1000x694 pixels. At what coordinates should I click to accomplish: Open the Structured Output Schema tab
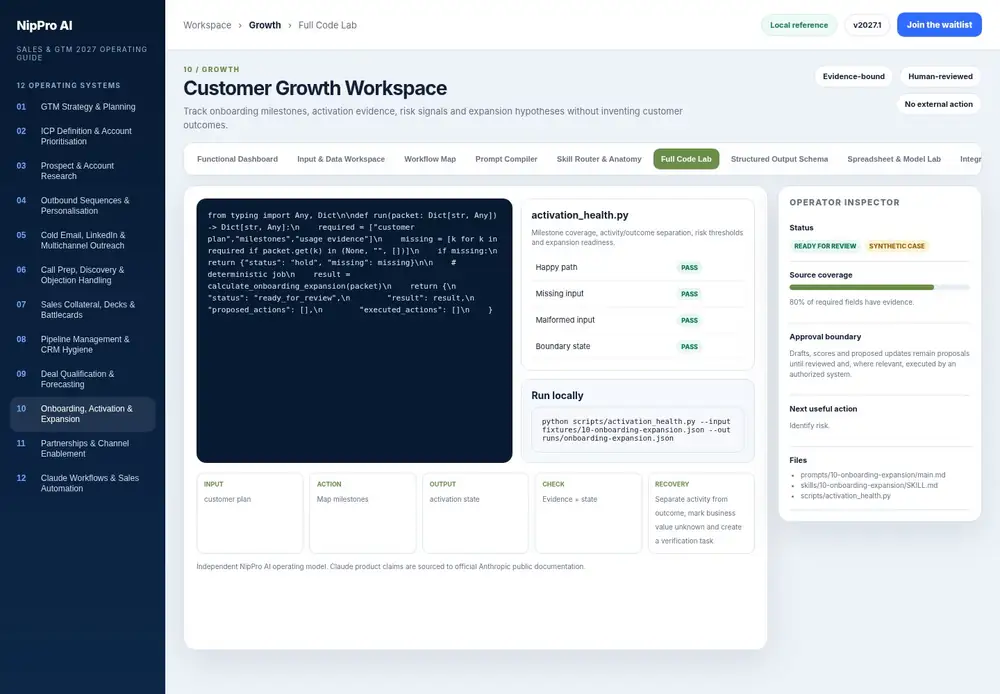coord(779,159)
